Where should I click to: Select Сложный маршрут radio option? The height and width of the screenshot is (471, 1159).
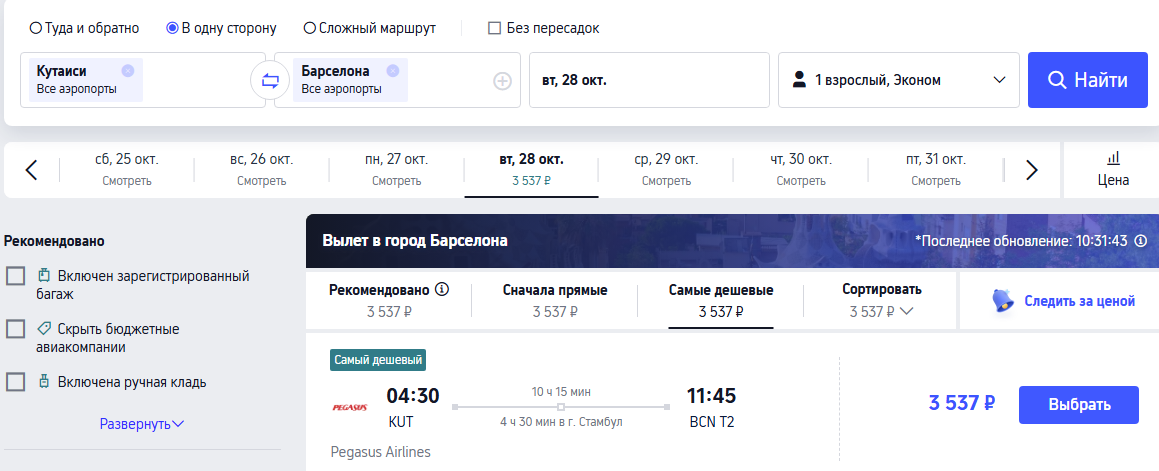click(310, 29)
